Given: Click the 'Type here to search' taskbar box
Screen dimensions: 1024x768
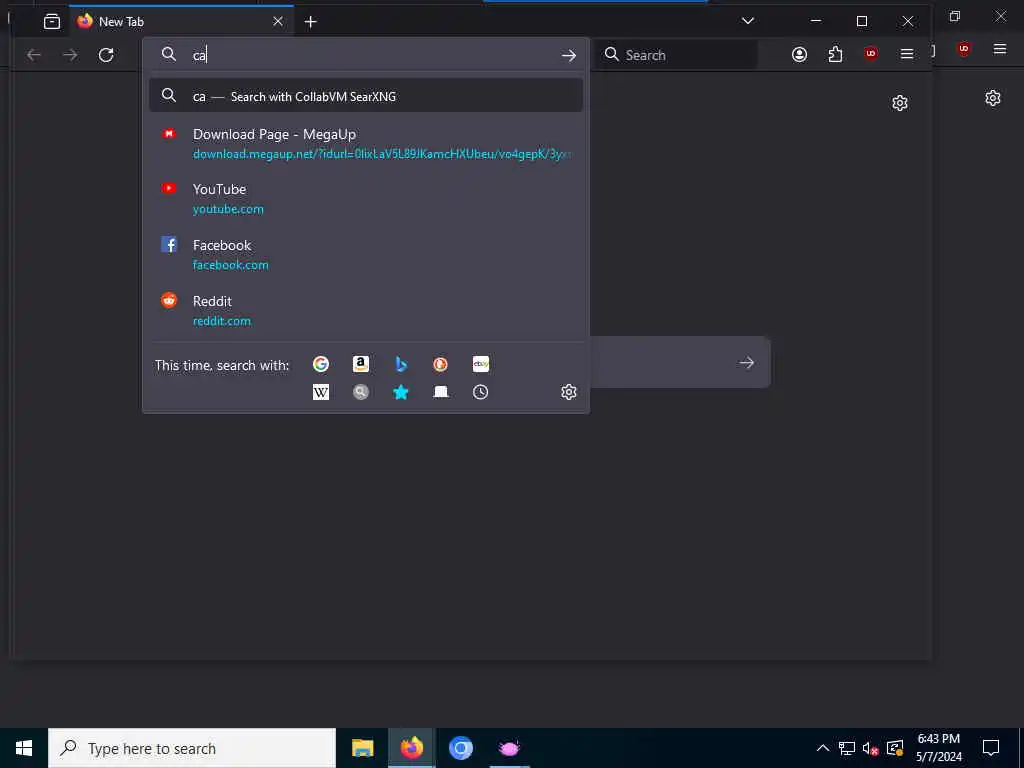Looking at the screenshot, I should [x=192, y=748].
